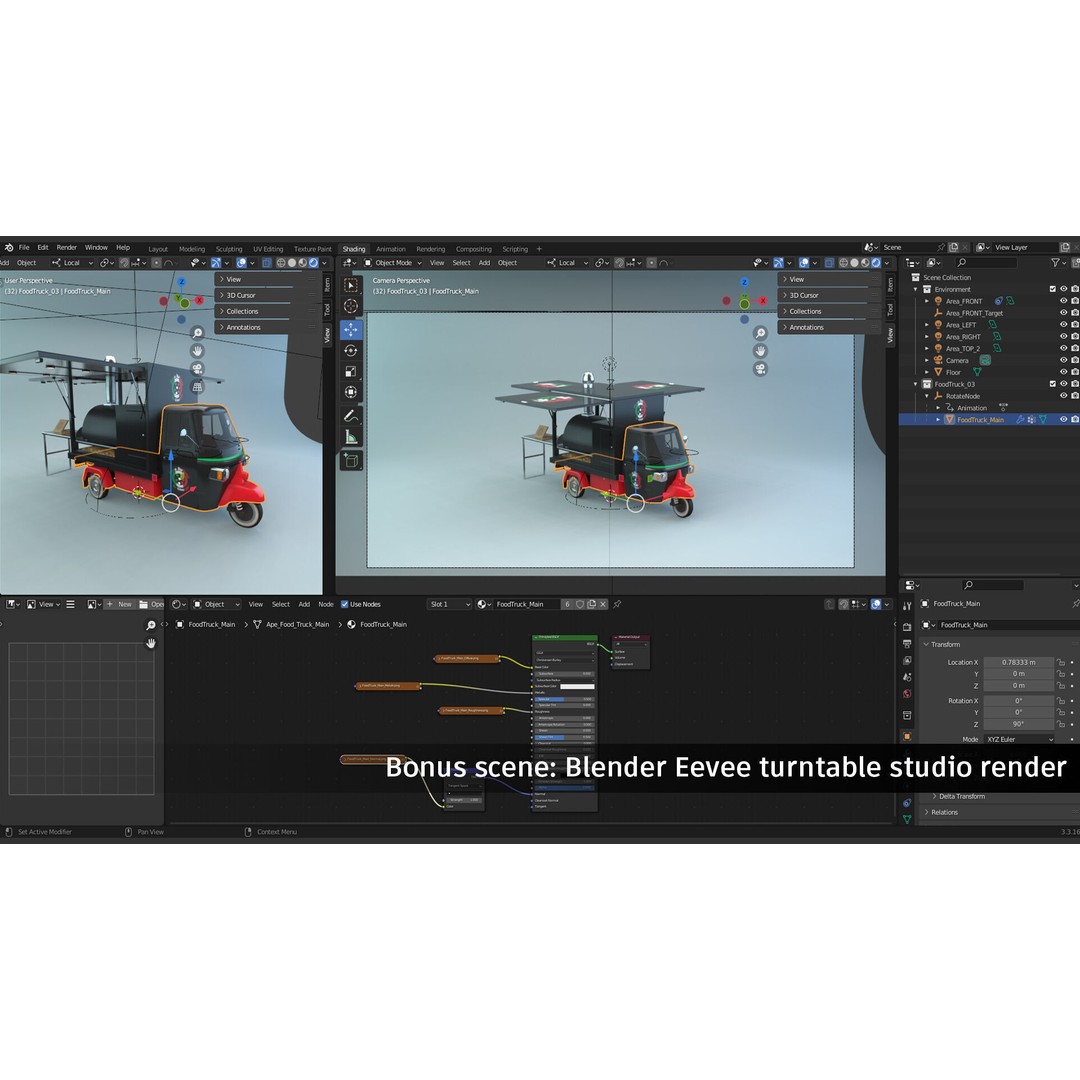Click the Blender logo menu icon
1080x1080 pixels.
8,247
